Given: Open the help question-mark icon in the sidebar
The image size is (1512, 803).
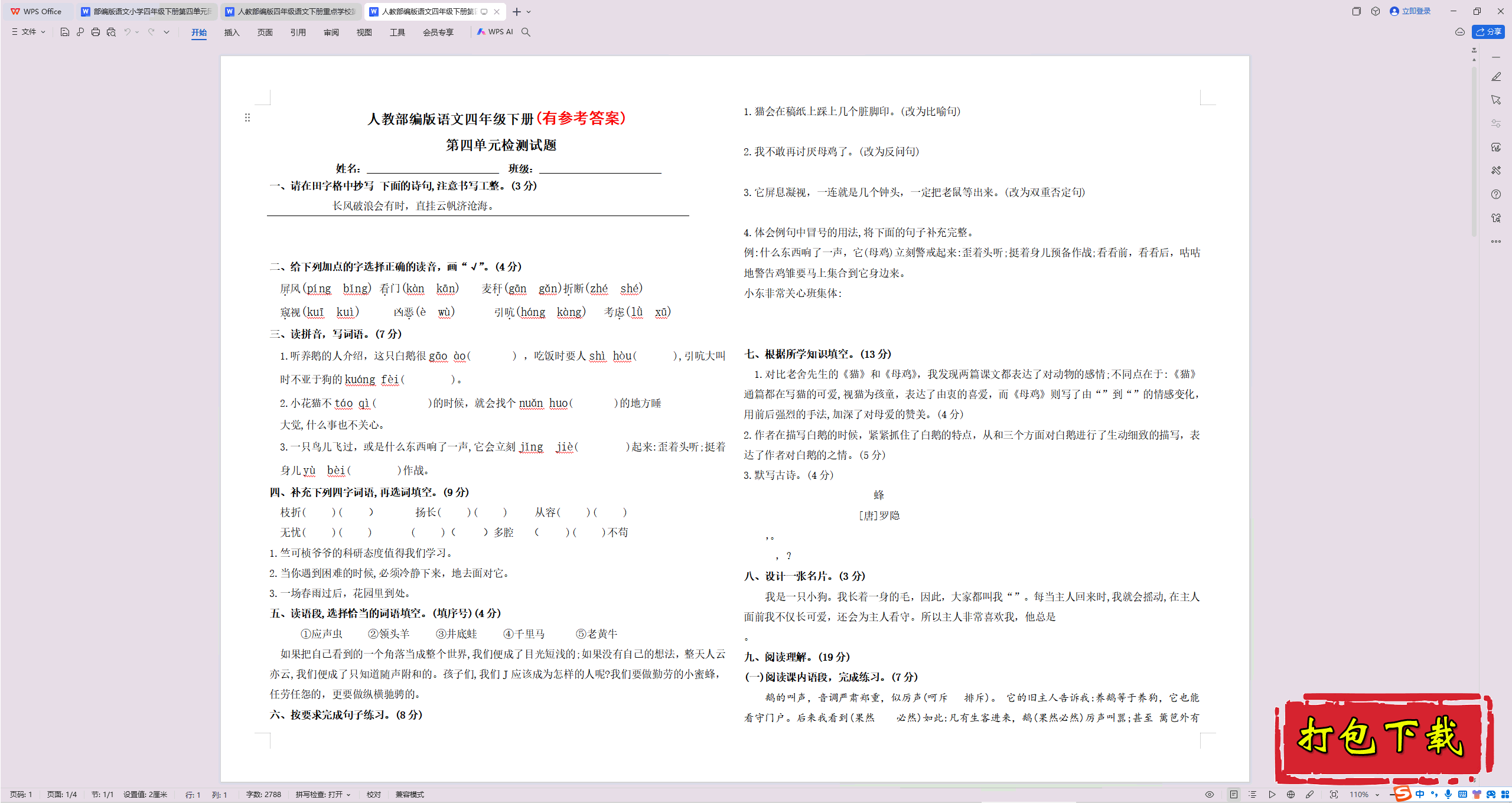Looking at the screenshot, I should point(1496,194).
